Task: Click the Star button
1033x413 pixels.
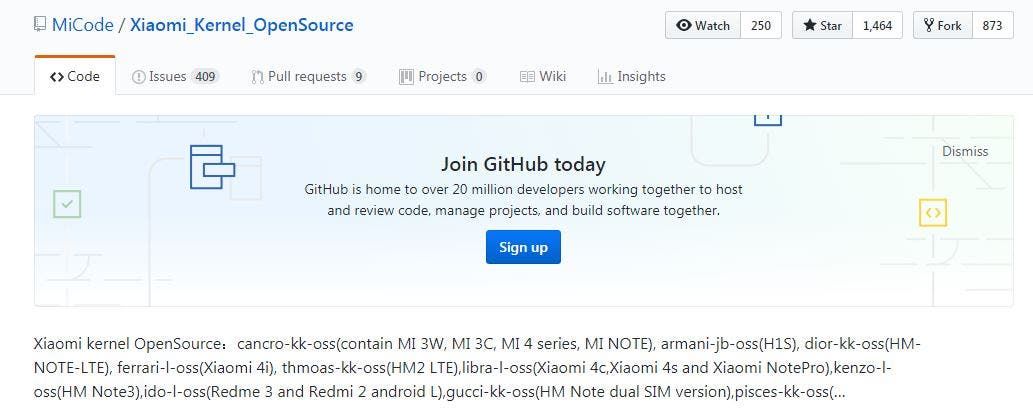Action: 823,26
